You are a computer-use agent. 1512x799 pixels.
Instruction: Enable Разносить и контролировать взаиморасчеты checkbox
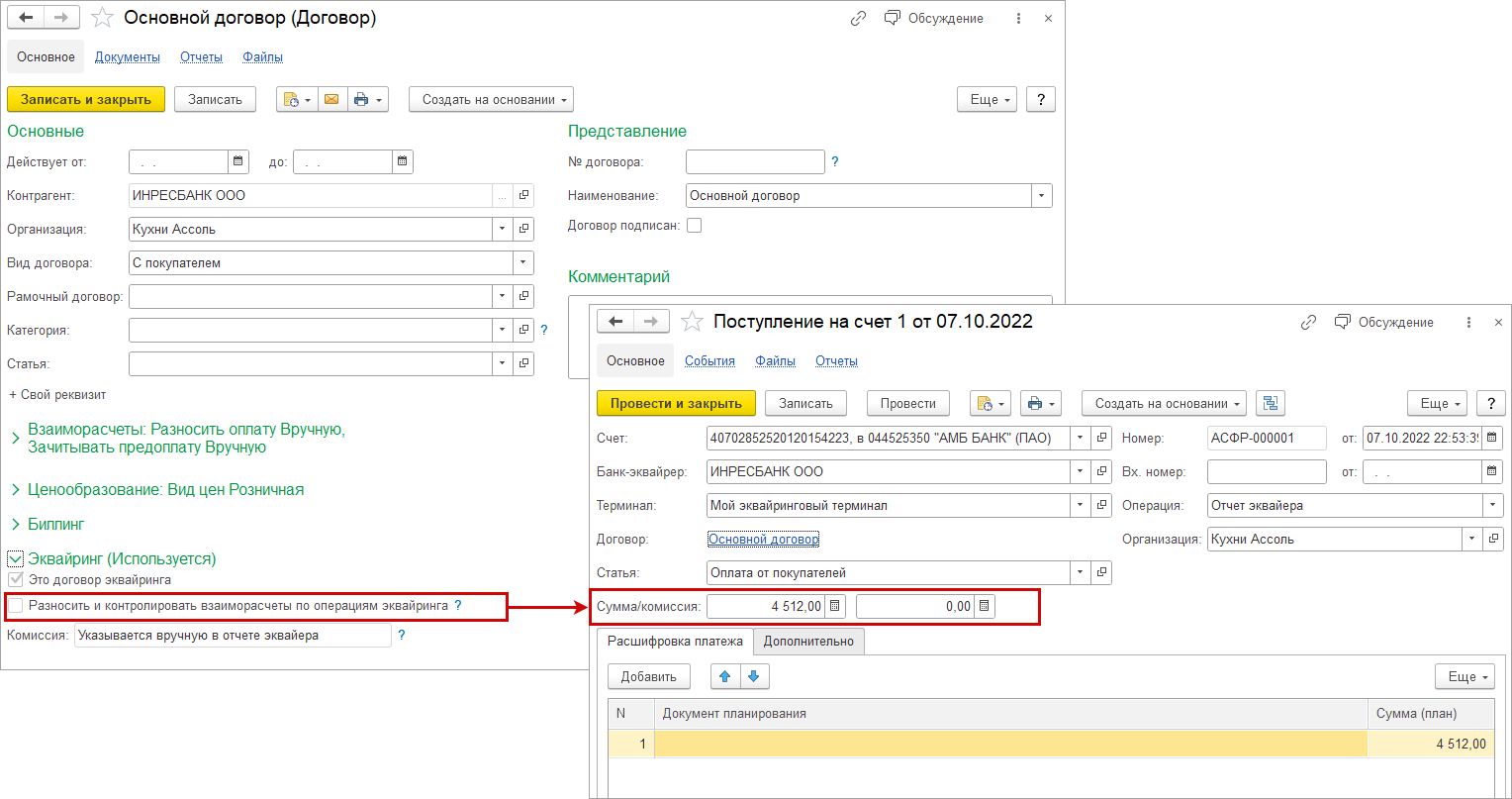point(15,605)
